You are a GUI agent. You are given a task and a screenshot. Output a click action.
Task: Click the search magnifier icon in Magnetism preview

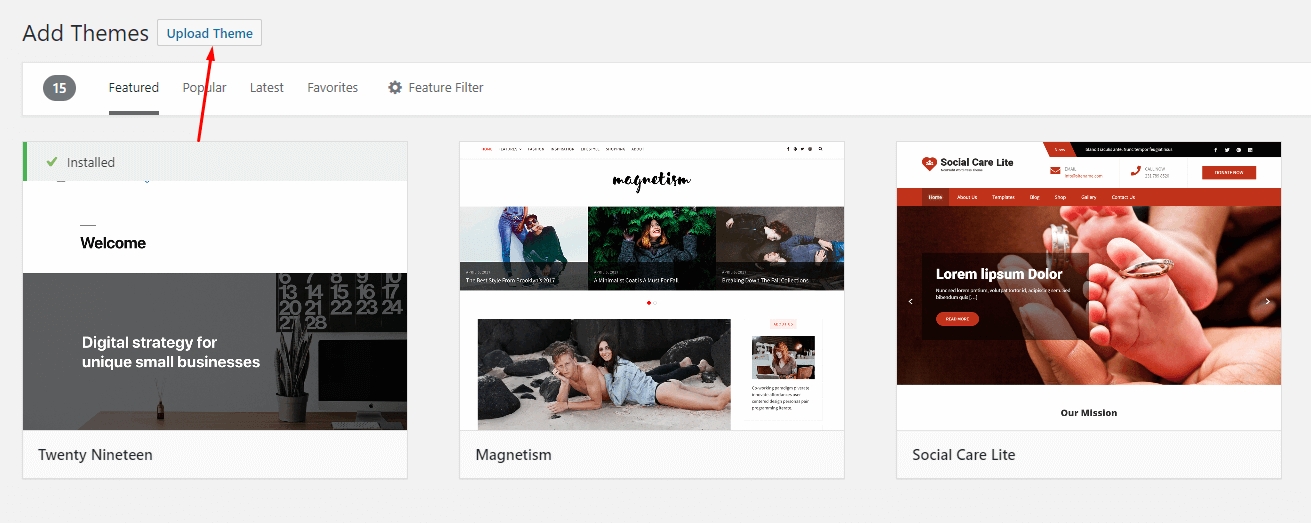(820, 149)
